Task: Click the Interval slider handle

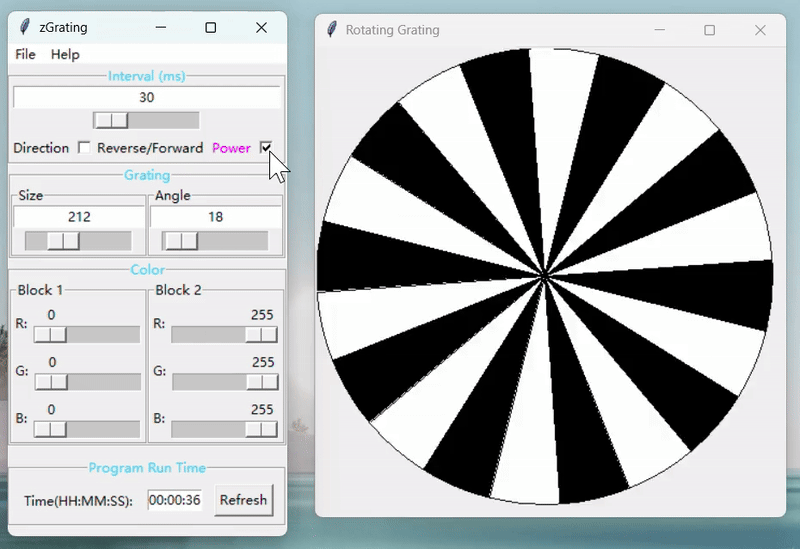Action: (111, 120)
